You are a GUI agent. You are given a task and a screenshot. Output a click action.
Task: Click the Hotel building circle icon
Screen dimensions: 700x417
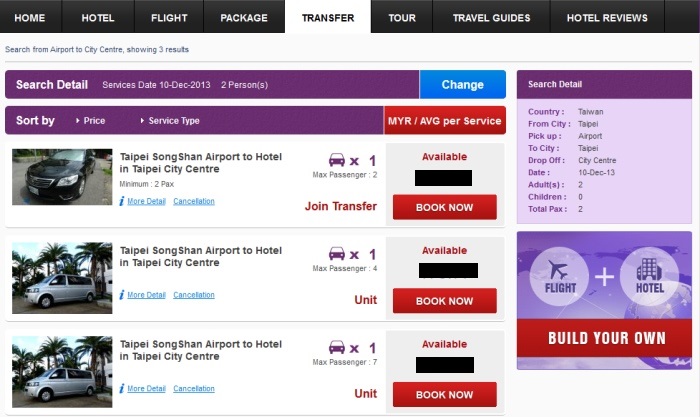pyautogui.click(x=650, y=277)
